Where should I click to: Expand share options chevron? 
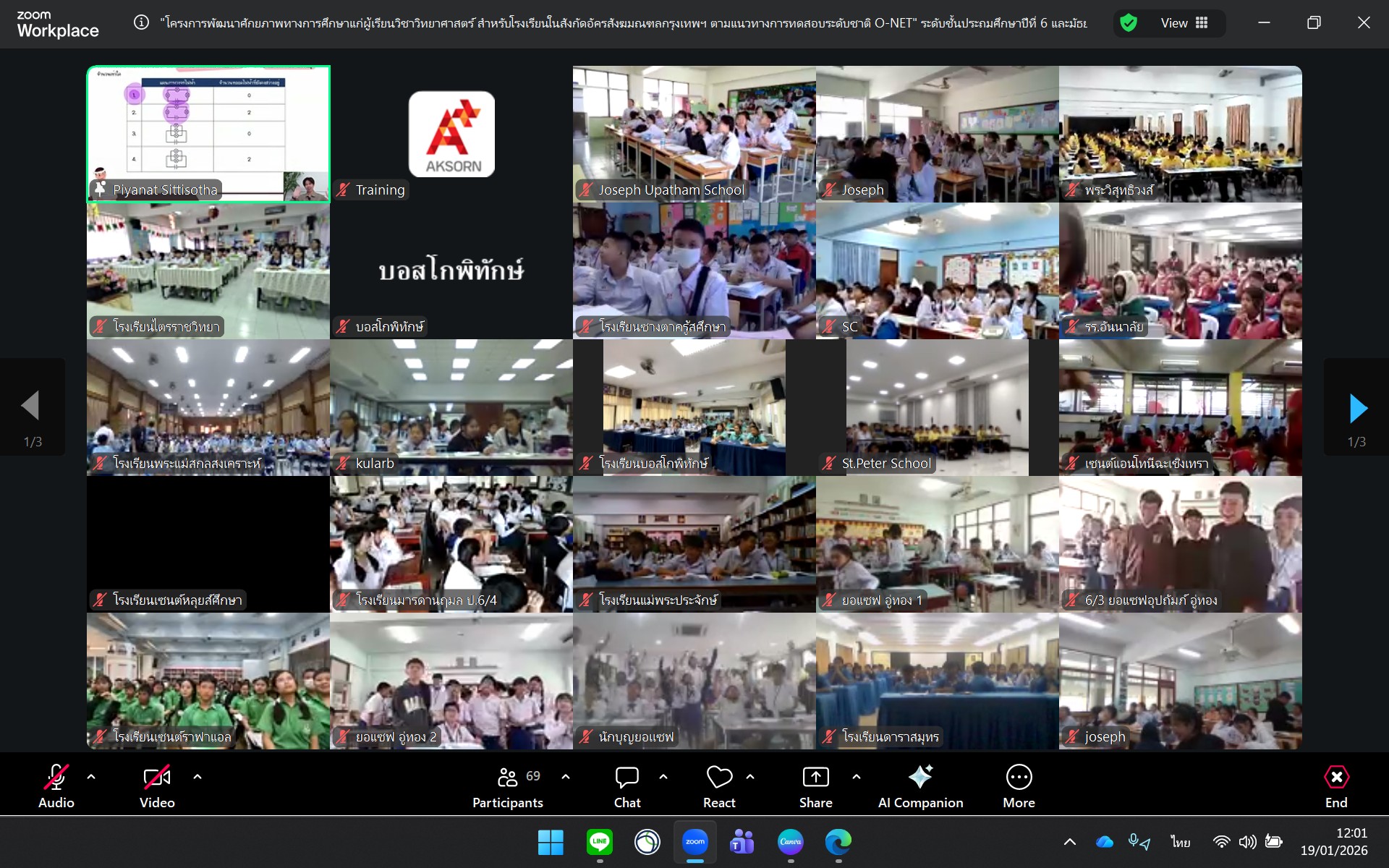click(857, 777)
